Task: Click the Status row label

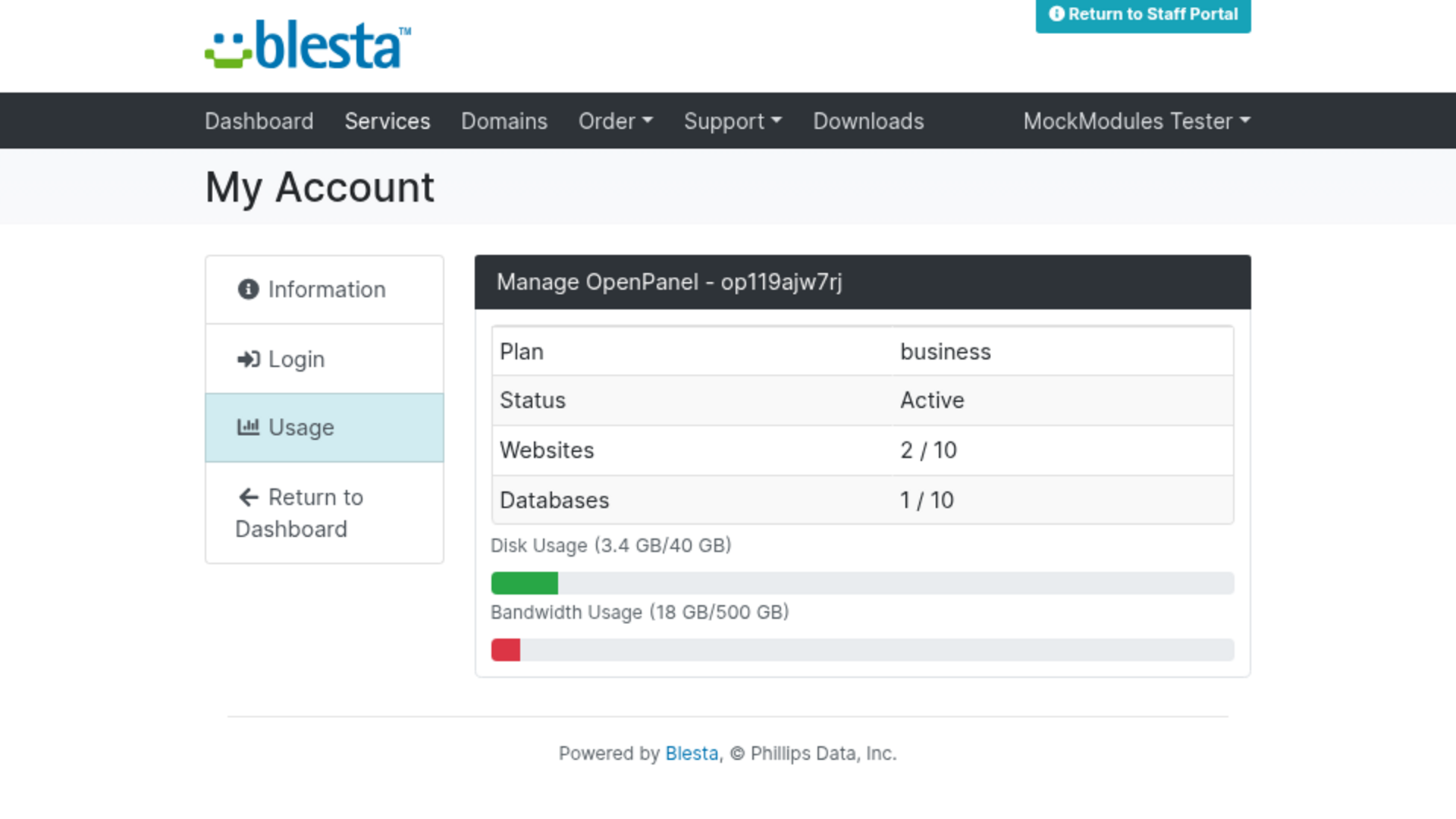Action: [532, 400]
